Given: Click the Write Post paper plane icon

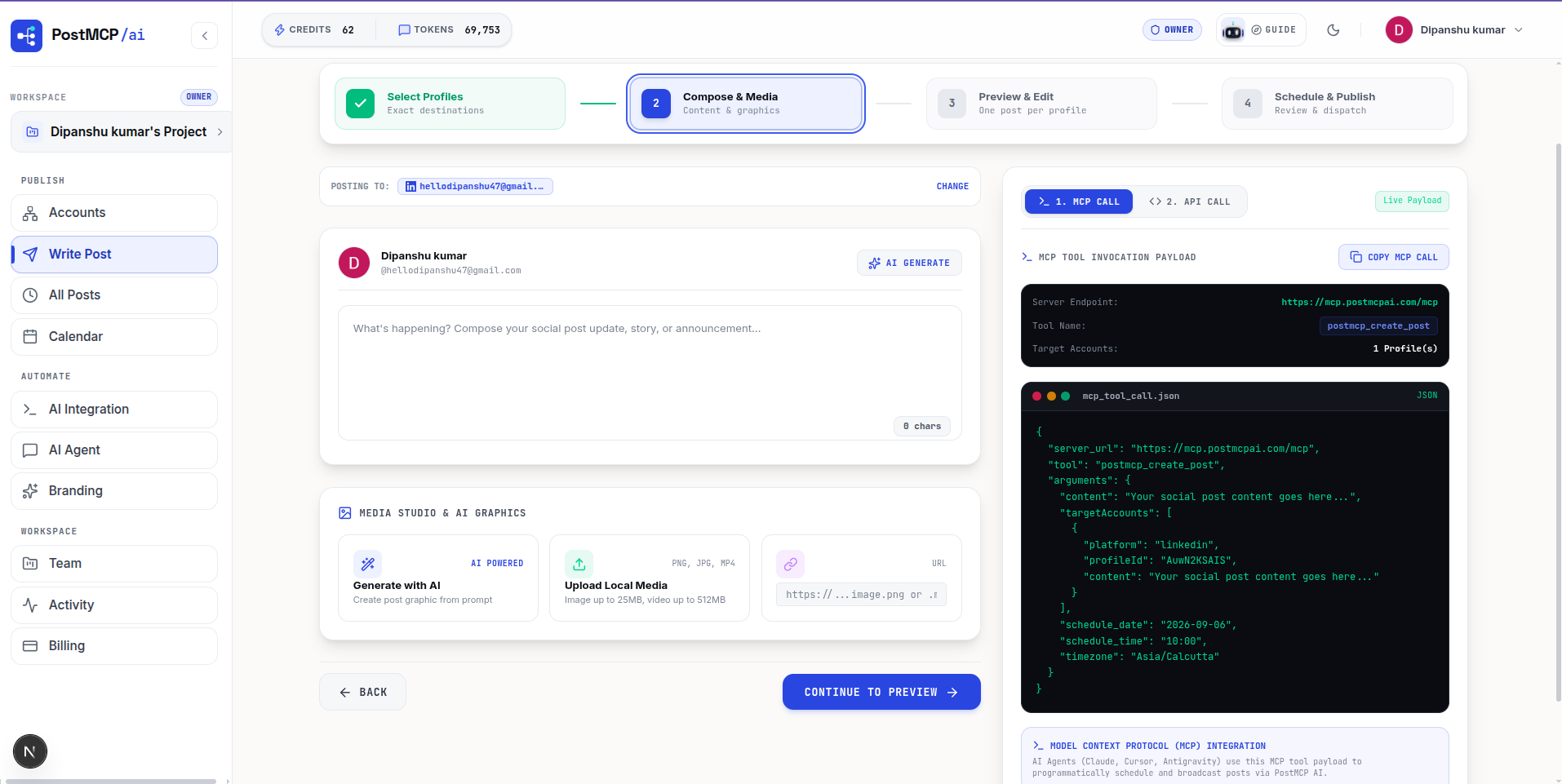Looking at the screenshot, I should tap(30, 255).
